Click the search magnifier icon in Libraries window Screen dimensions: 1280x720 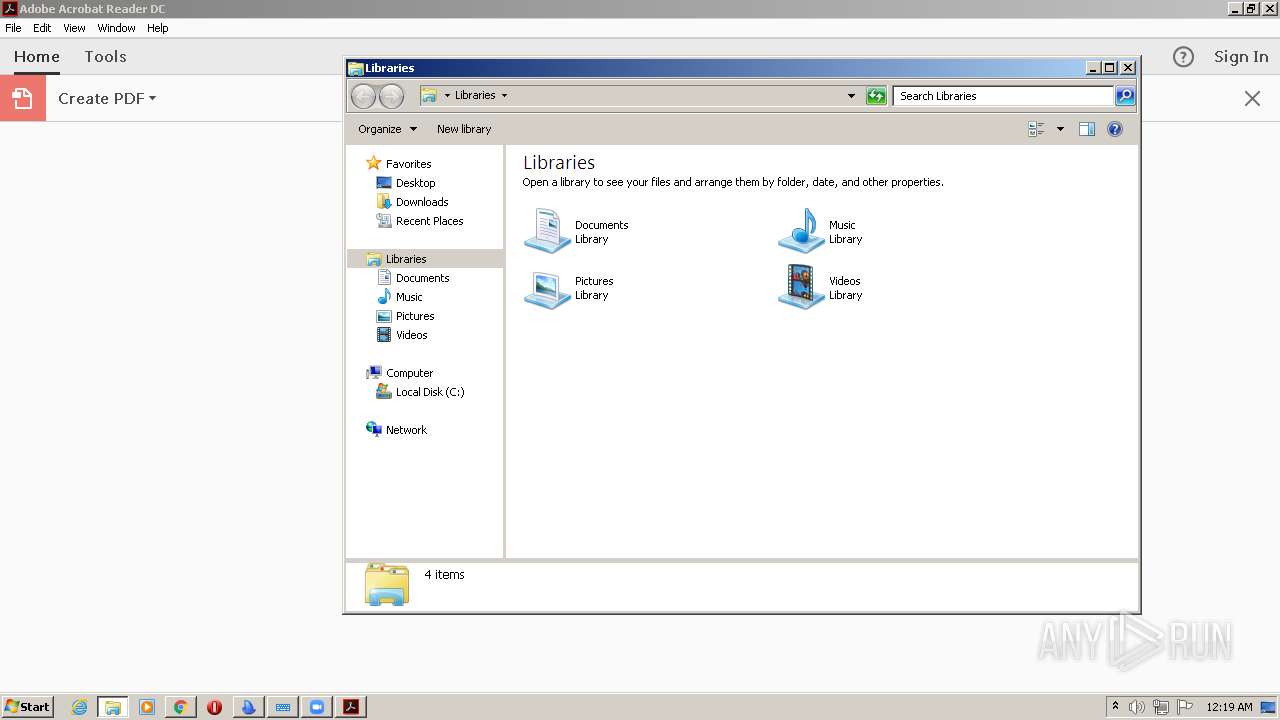pos(1125,96)
